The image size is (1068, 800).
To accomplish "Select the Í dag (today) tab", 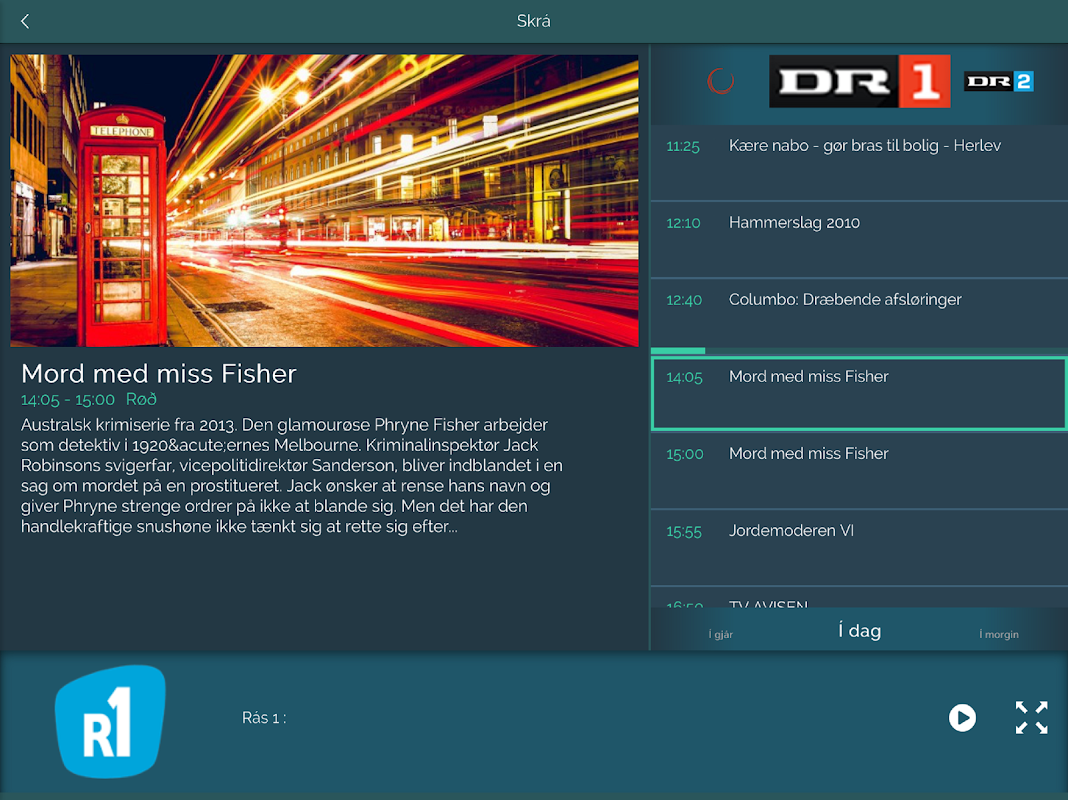I will click(x=860, y=630).
